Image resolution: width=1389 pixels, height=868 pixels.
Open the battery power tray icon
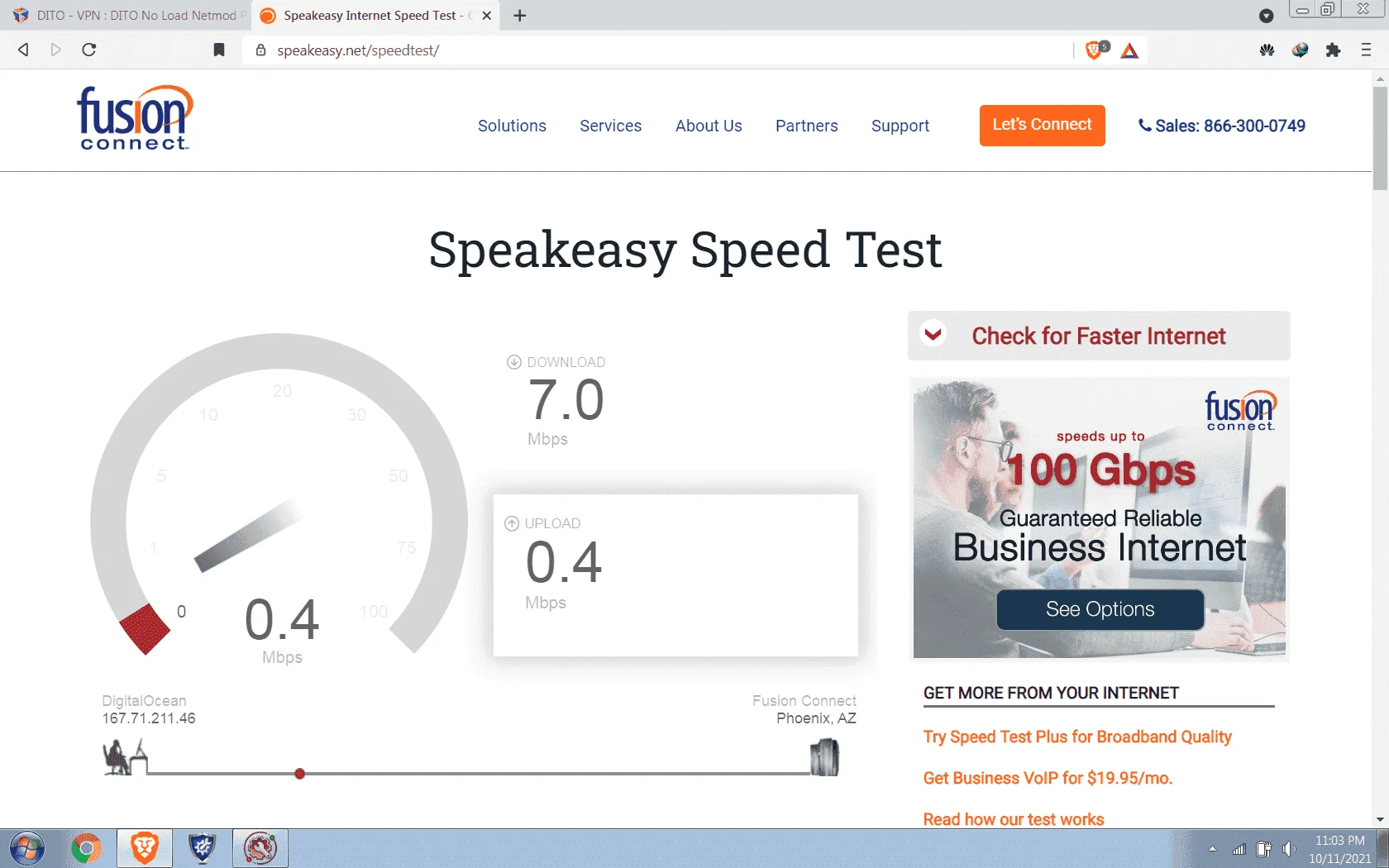1263,849
